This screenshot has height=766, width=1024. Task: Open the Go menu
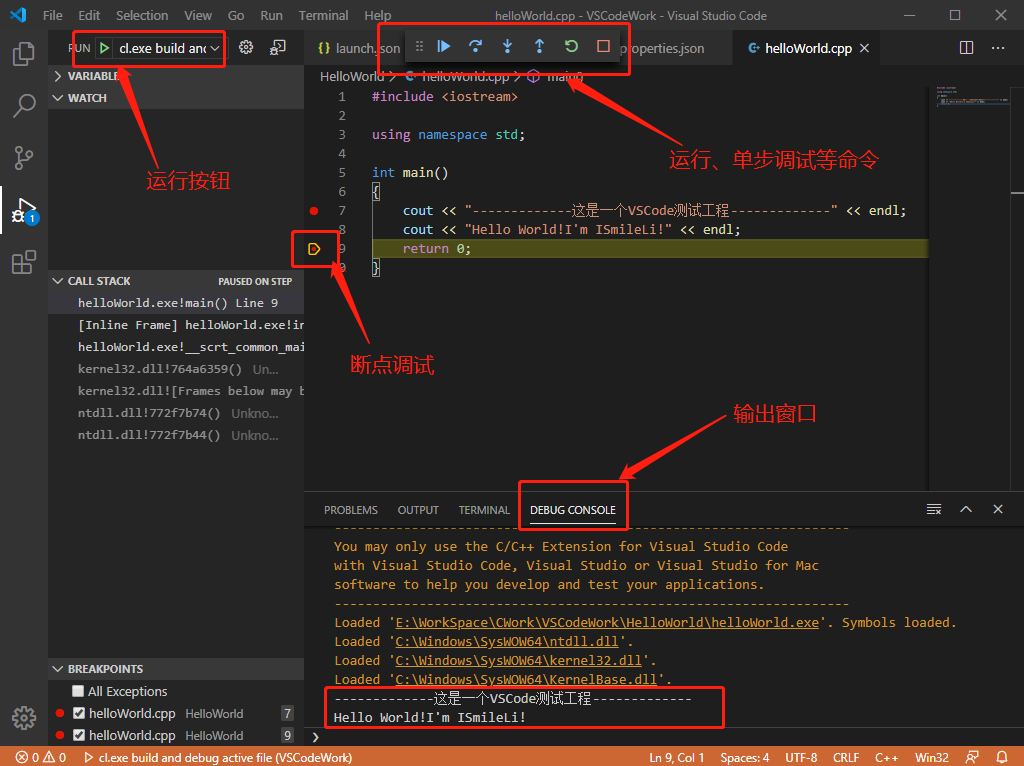click(236, 15)
